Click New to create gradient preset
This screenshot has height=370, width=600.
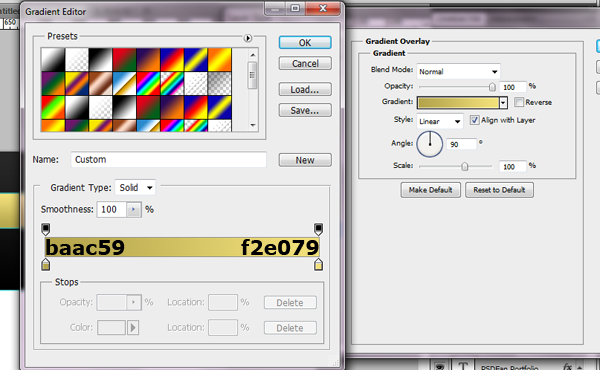[305, 160]
